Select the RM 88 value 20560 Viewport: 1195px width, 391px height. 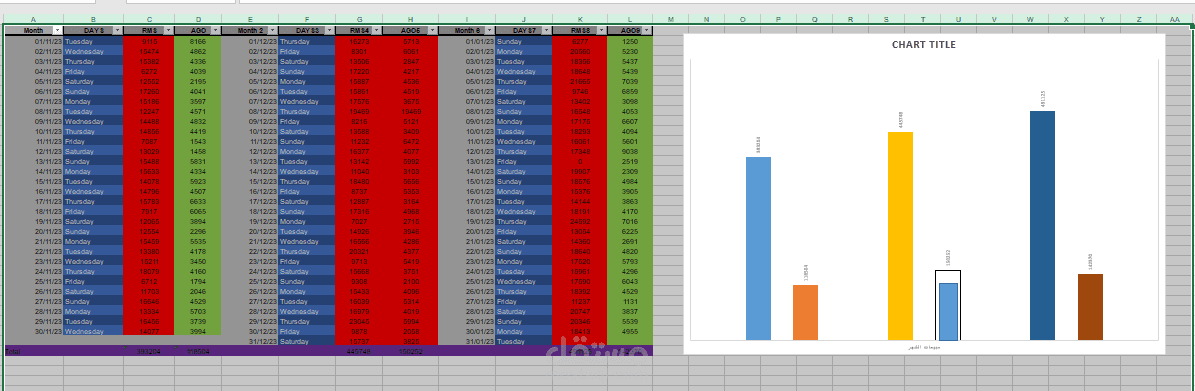pos(580,51)
